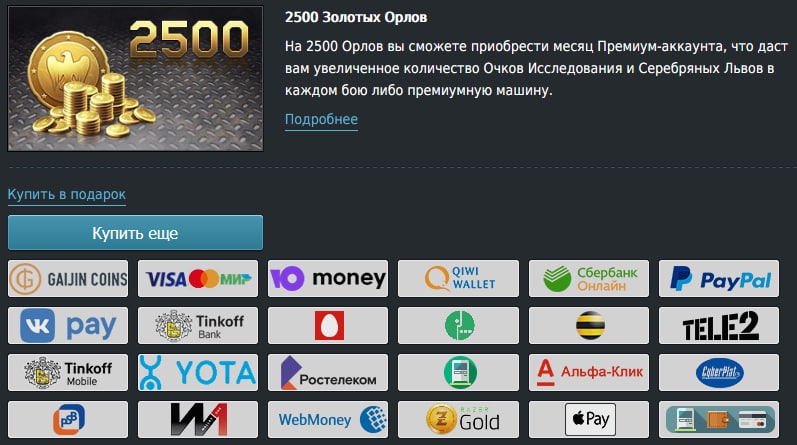Viewport: 797px width, 445px height.
Task: Choose PayPal as payment method
Action: [x=719, y=279]
